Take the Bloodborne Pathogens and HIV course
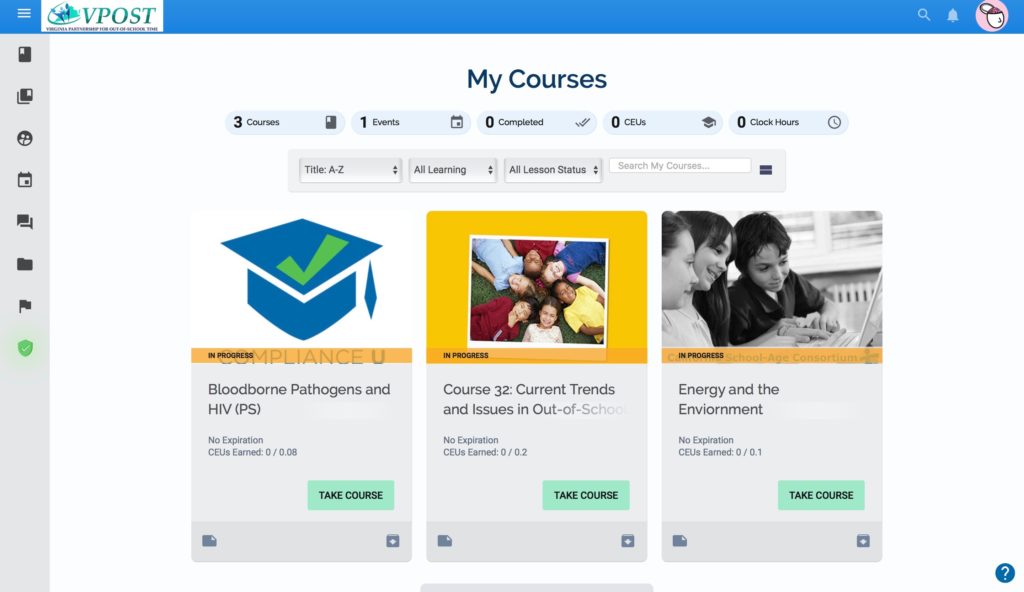This screenshot has width=1024, height=592. click(x=351, y=495)
